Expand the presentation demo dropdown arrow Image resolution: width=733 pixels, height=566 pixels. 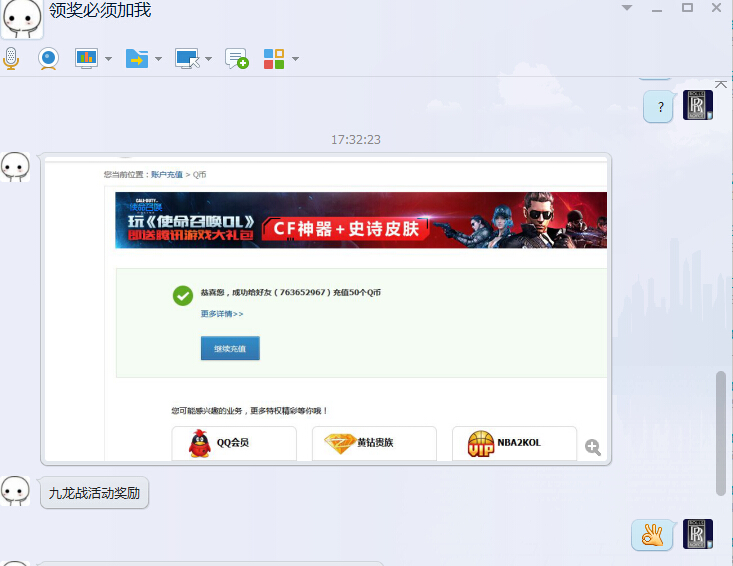click(x=108, y=59)
